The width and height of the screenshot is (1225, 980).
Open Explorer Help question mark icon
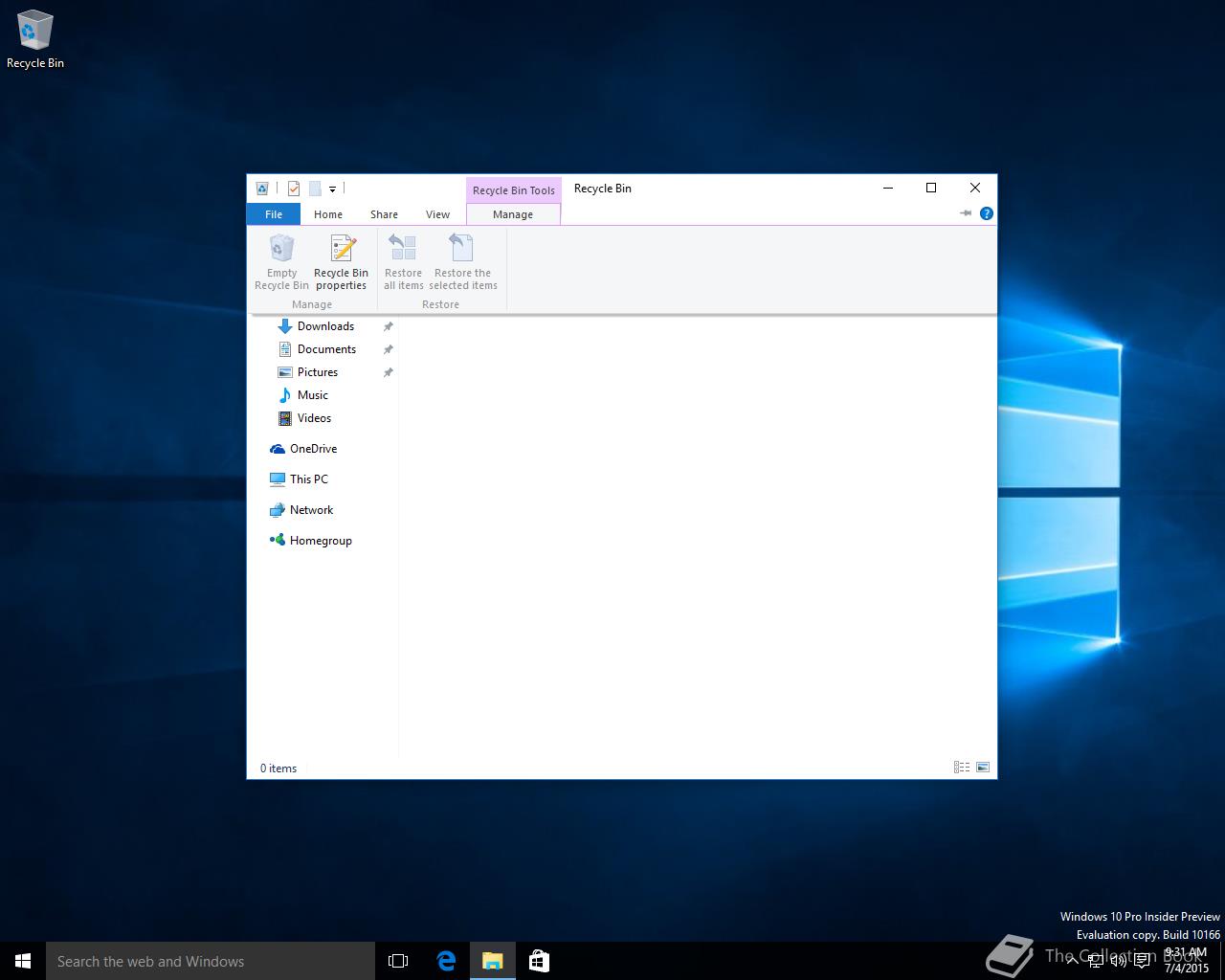tap(987, 213)
